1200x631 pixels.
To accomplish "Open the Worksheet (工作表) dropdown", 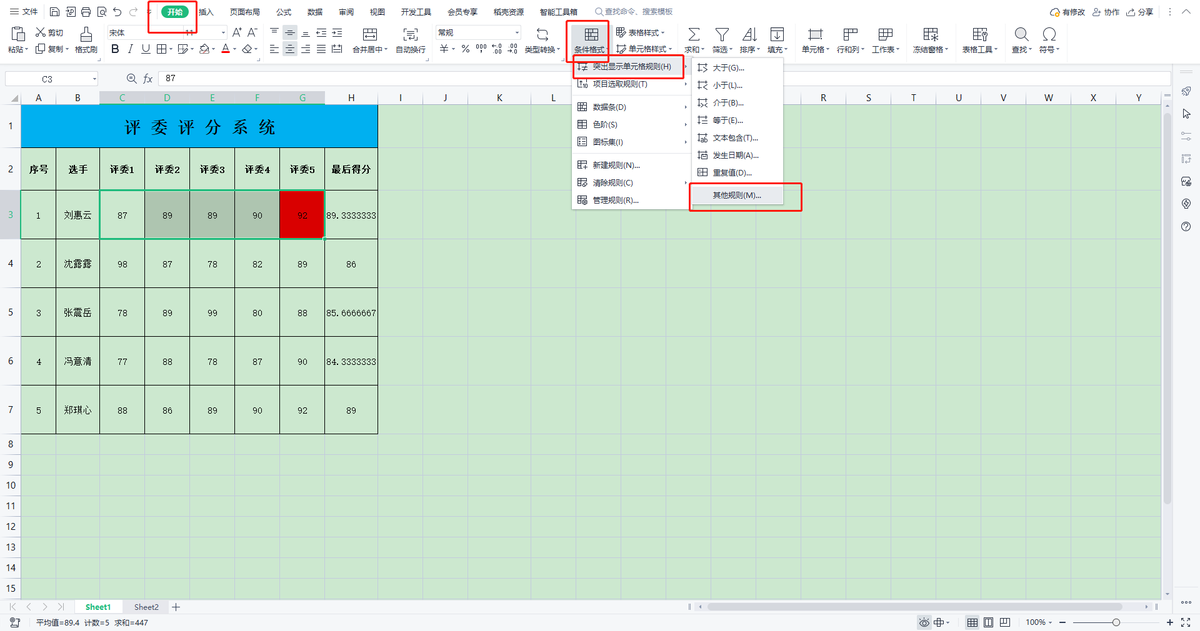I will click(886, 49).
